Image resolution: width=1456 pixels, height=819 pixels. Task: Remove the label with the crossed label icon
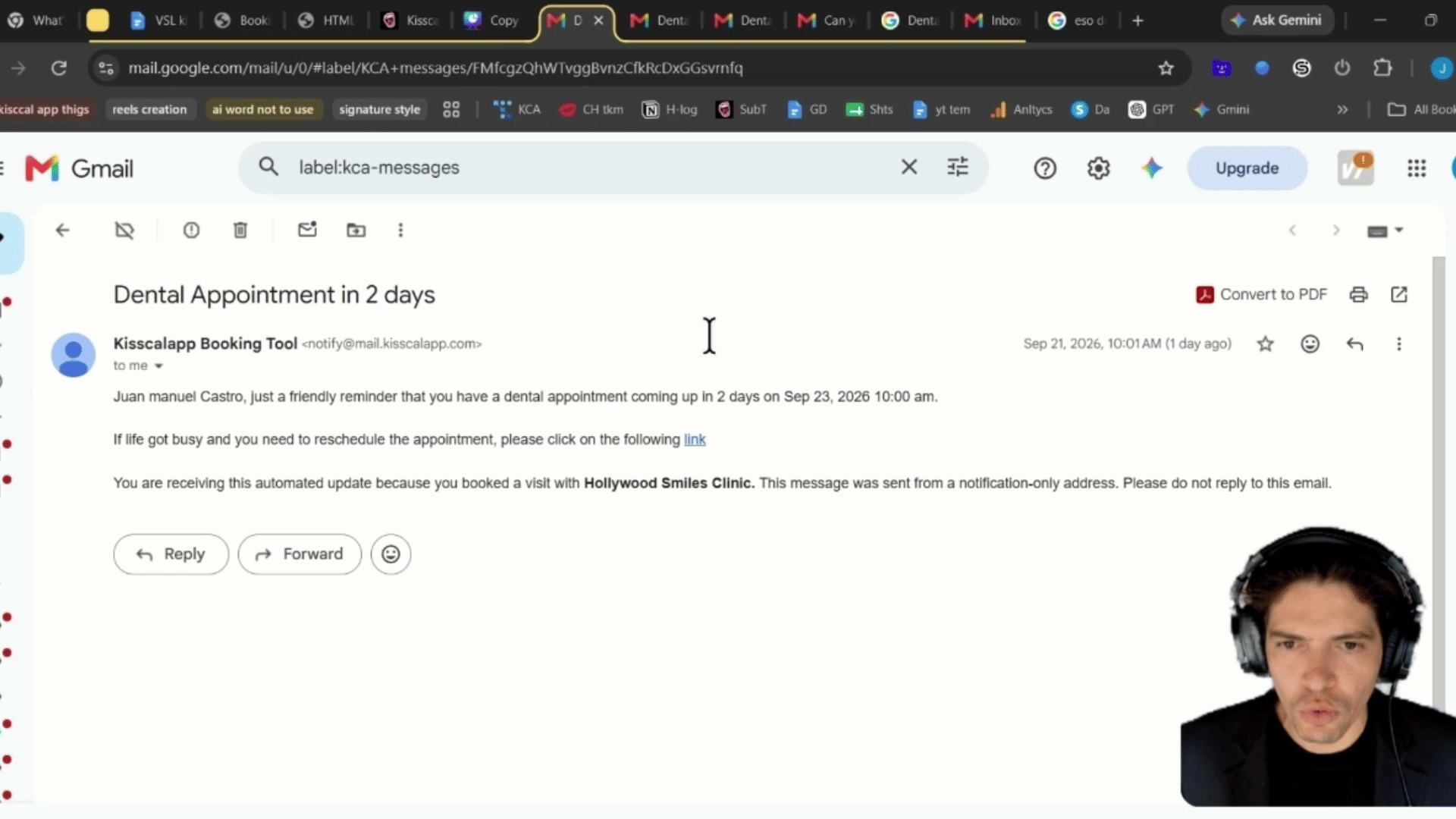124,230
